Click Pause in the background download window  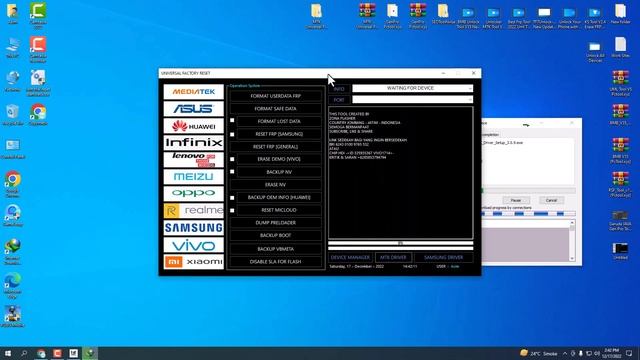click(x=516, y=200)
